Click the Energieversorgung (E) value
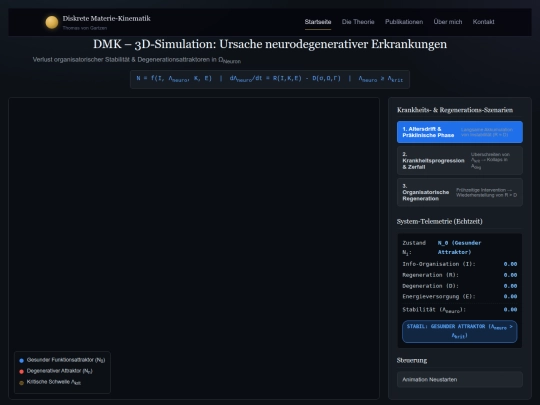The height and width of the screenshot is (405, 540). click(510, 297)
